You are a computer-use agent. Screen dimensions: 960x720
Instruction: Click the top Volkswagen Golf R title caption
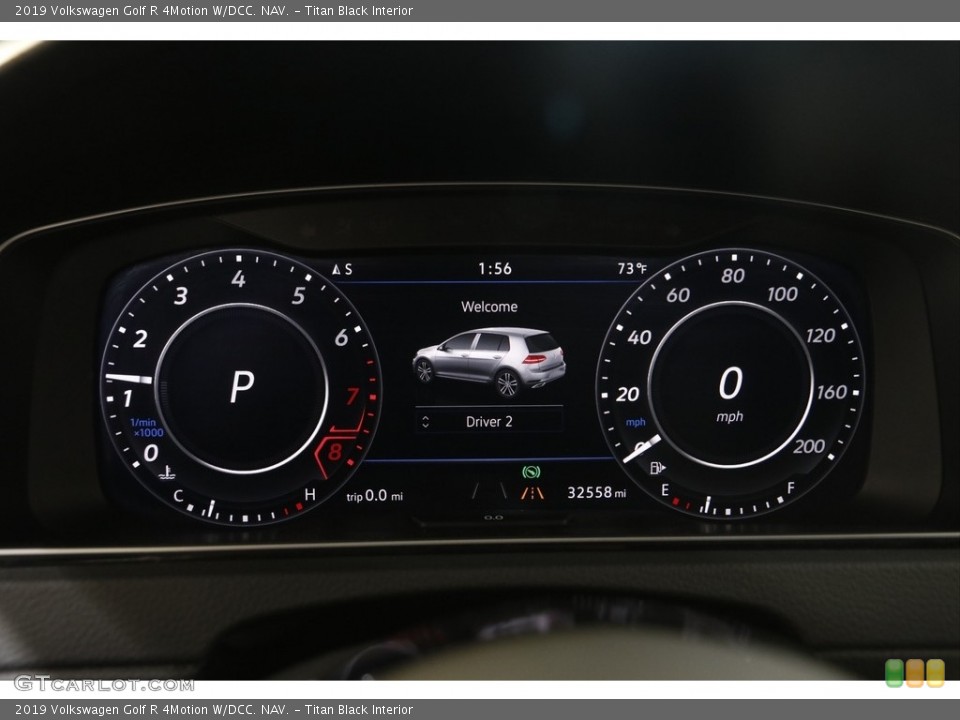(214, 10)
